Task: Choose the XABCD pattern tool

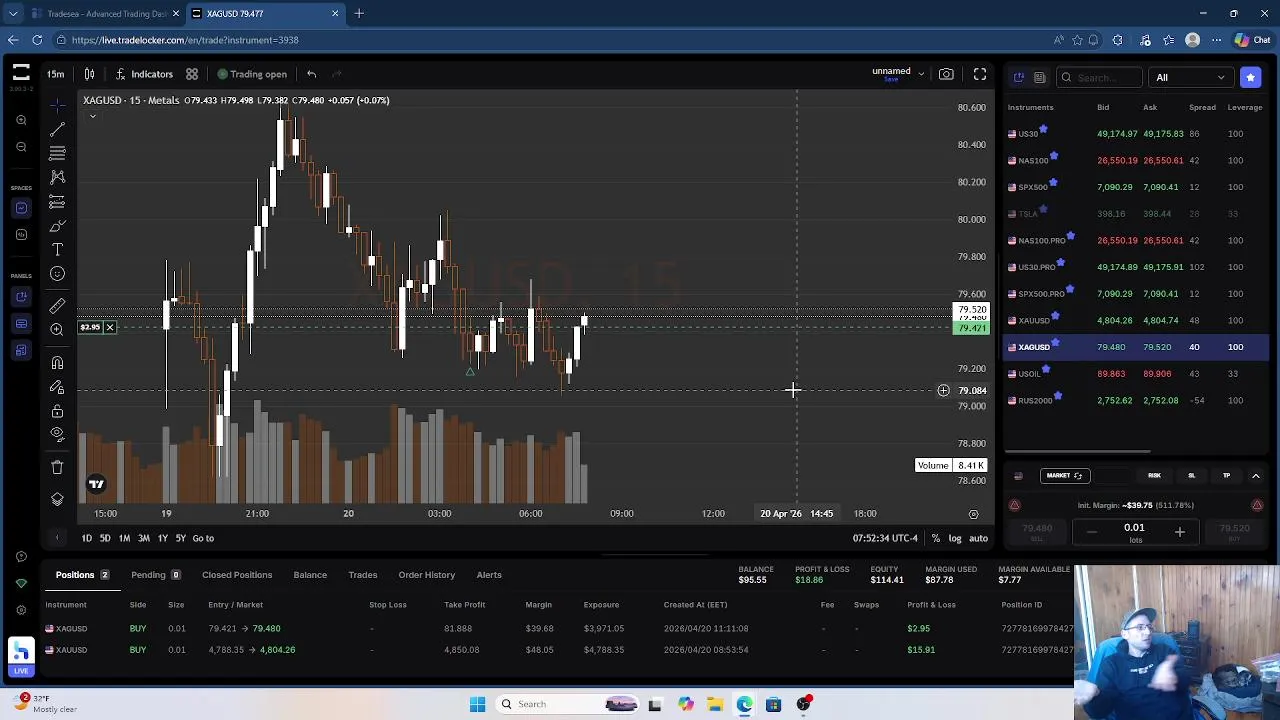Action: pos(57,177)
